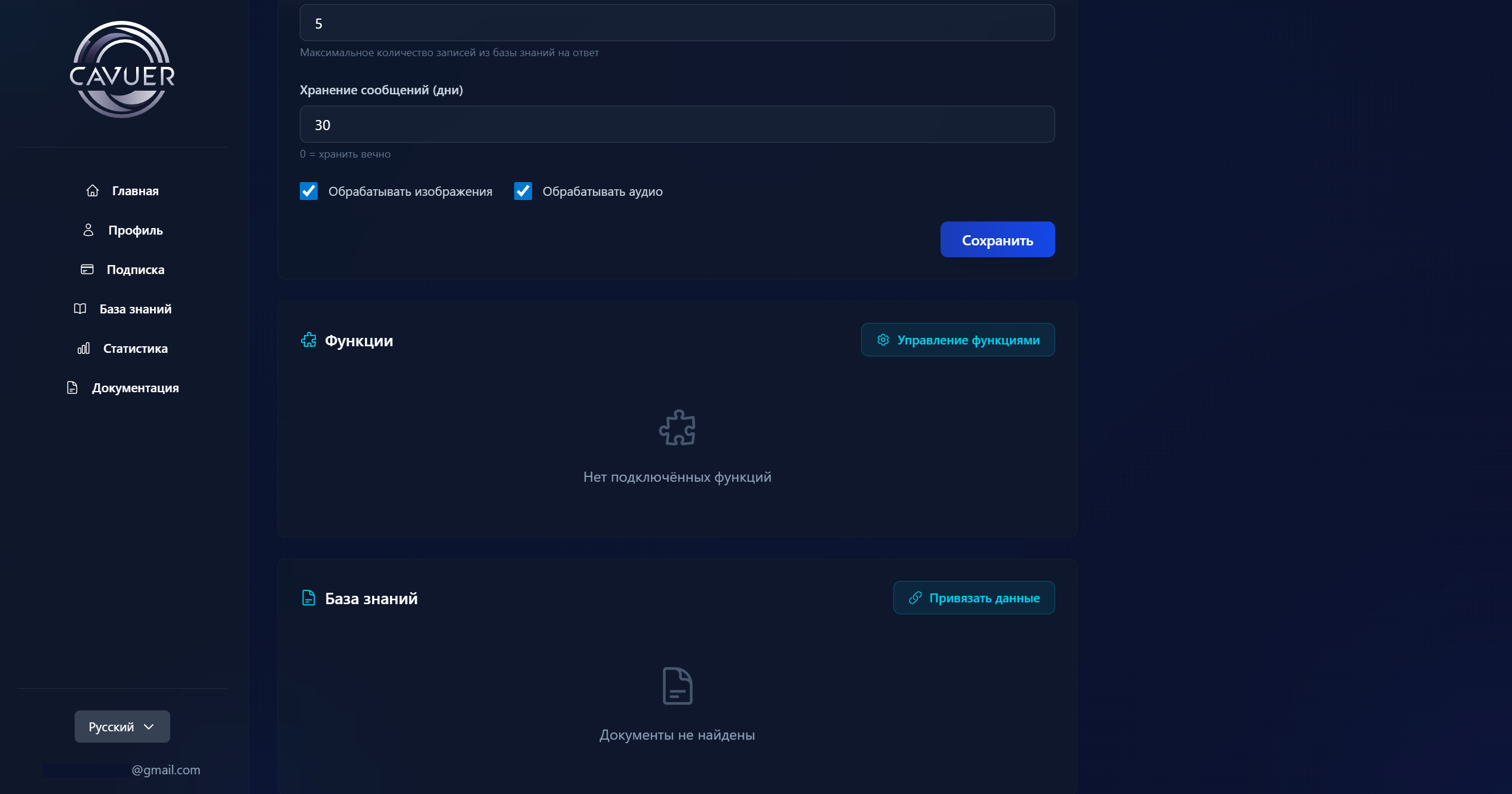Click the puzzle icon next to Функции heading
The width and height of the screenshot is (1512, 794).
coord(309,340)
